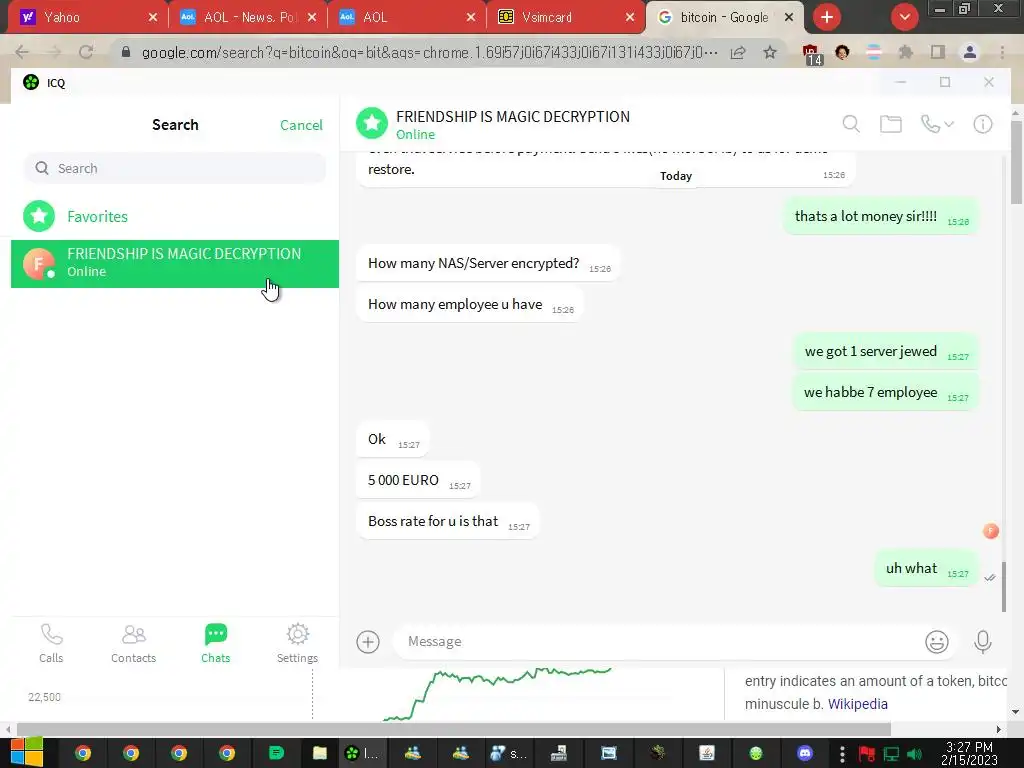Switch to the Vsimcard browser tab
Image resolution: width=1024 pixels, height=768 pixels.
(560, 17)
